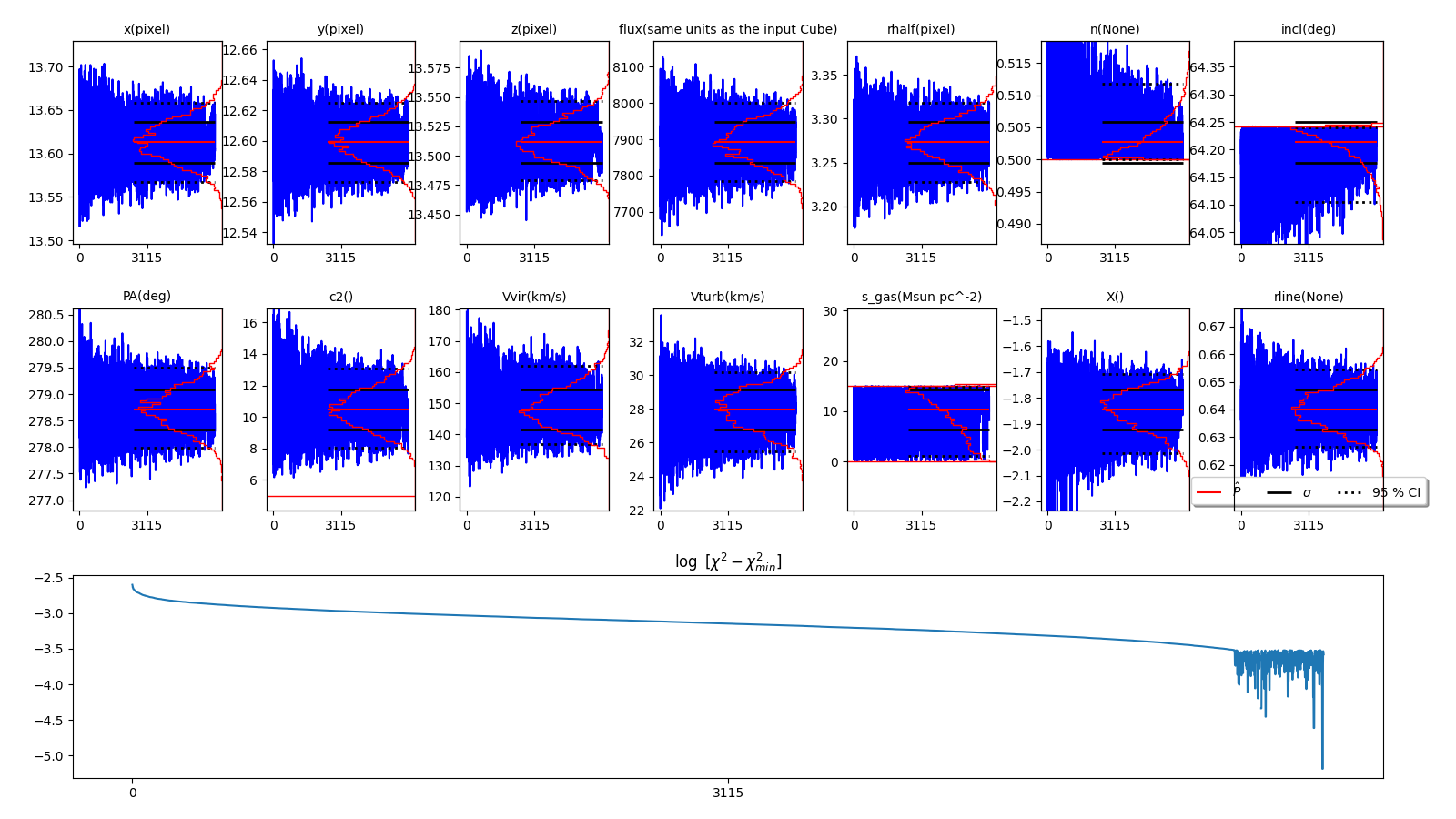Click the red line legend marker
The height and width of the screenshot is (819, 1456).
click(1208, 492)
